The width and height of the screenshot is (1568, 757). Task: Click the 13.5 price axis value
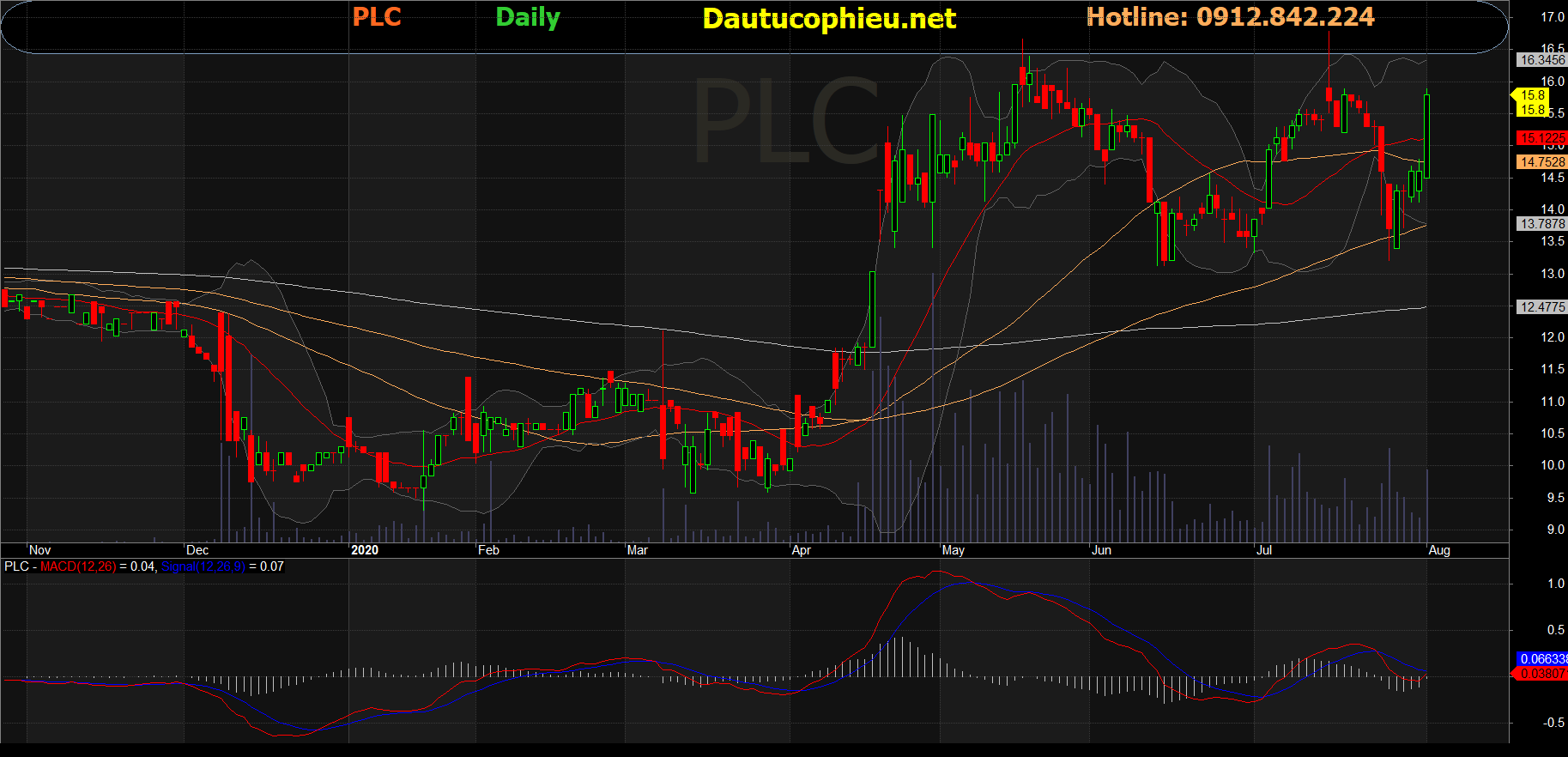point(1553,241)
